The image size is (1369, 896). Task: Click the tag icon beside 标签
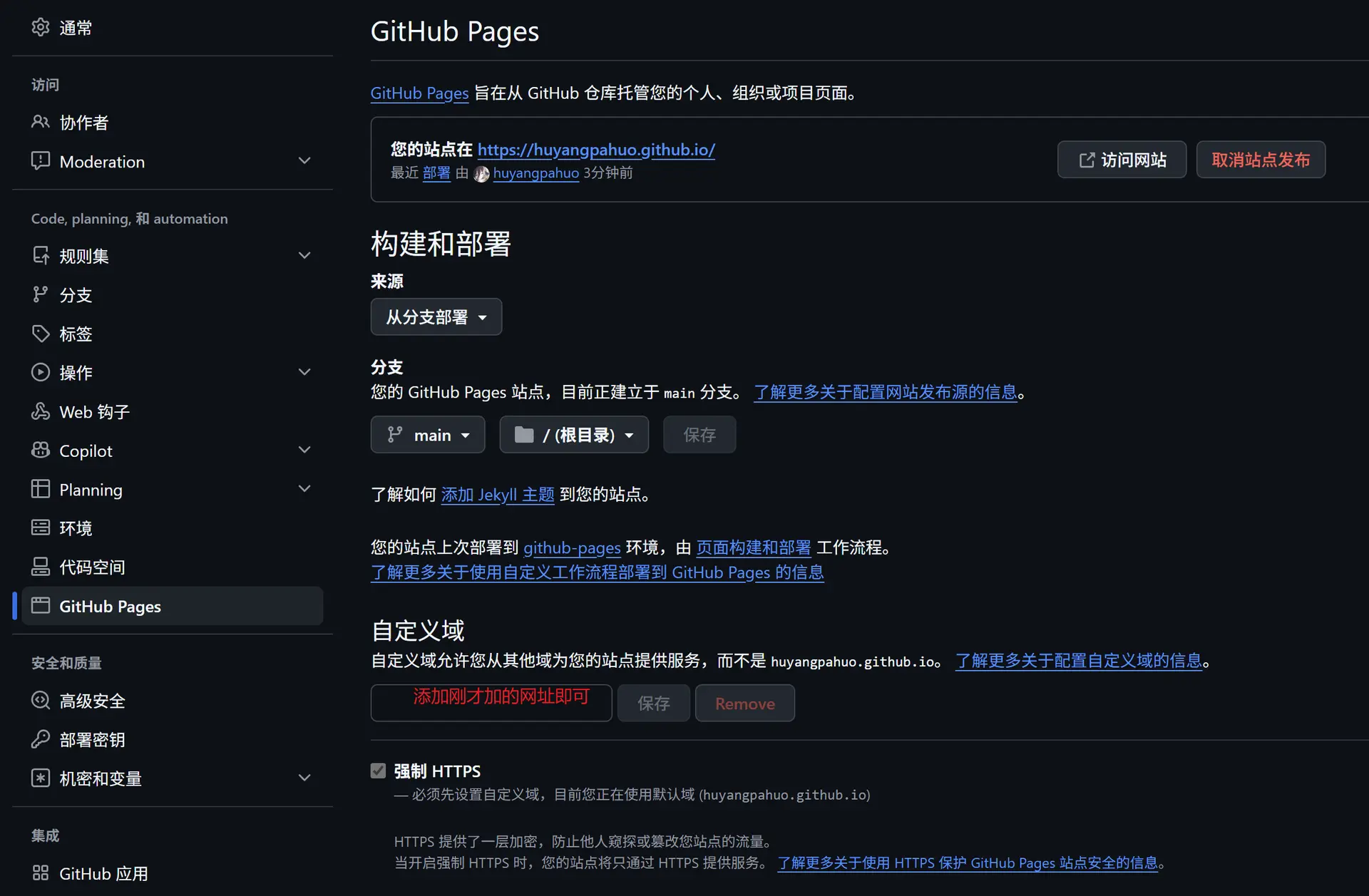coord(41,334)
